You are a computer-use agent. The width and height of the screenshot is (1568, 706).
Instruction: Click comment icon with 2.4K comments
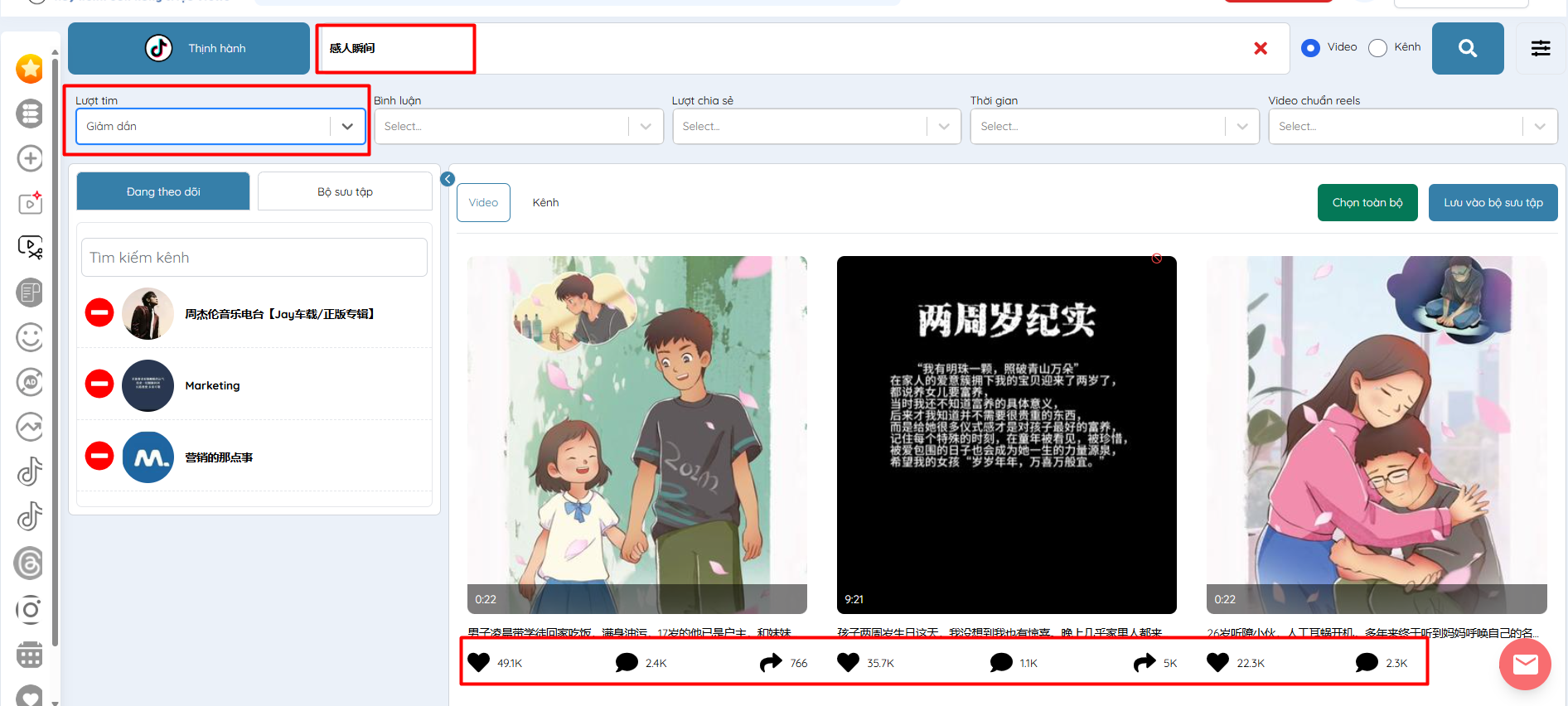627,662
